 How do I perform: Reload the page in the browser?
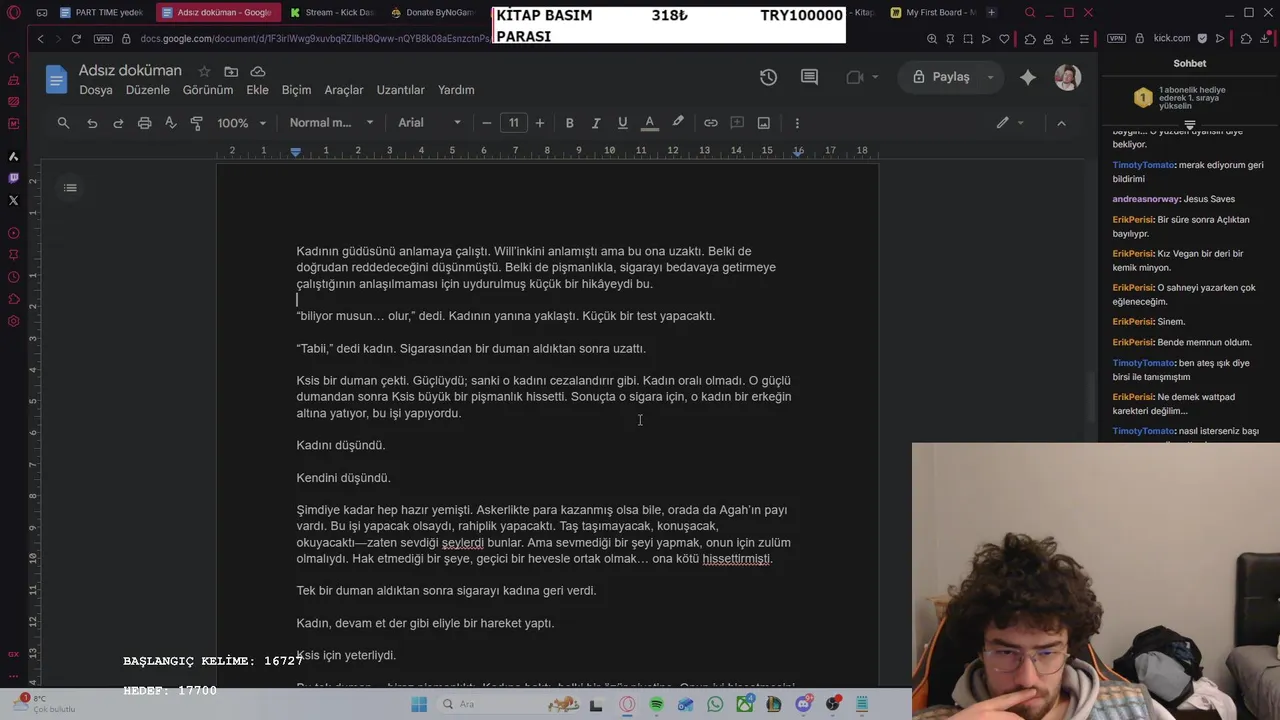tap(76, 39)
